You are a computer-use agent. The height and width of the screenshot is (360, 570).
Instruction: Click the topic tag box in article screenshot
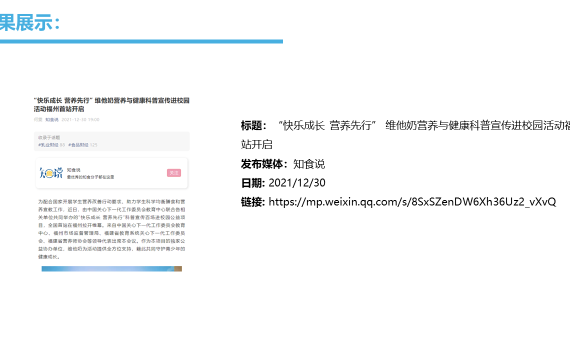point(112,141)
